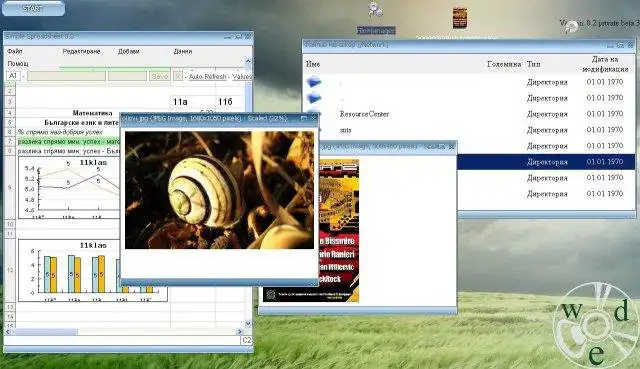
Task: Click Директория type in the first folder row
Action: click(x=547, y=82)
